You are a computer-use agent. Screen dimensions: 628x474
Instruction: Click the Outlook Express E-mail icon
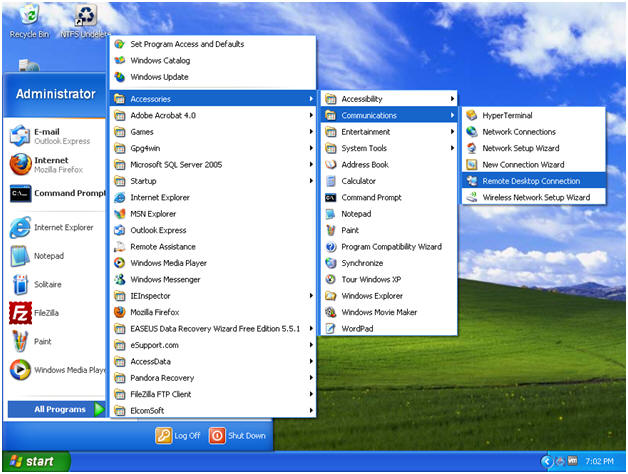pyautogui.click(x=20, y=136)
